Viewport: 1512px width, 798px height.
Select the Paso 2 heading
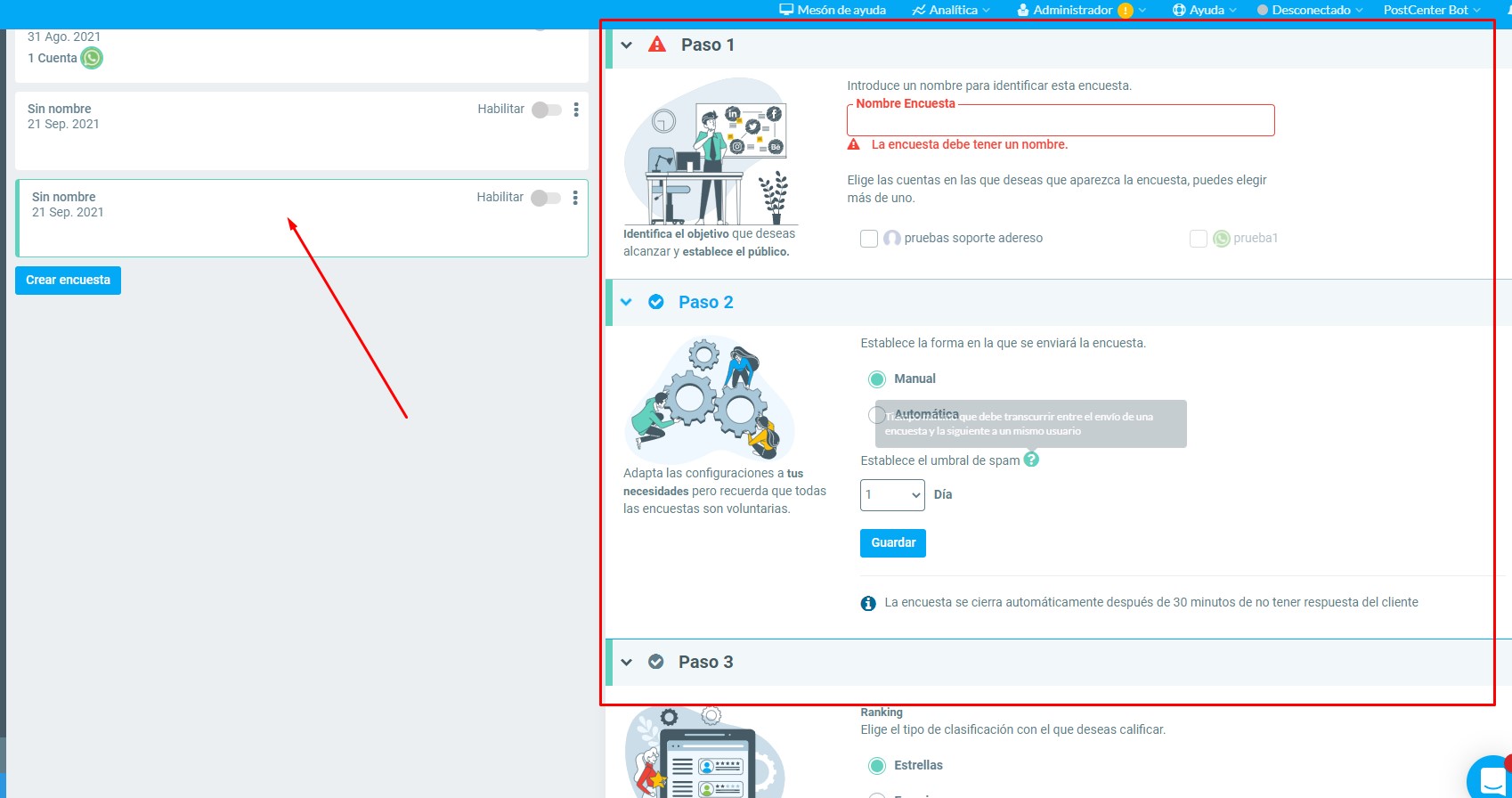tap(706, 302)
